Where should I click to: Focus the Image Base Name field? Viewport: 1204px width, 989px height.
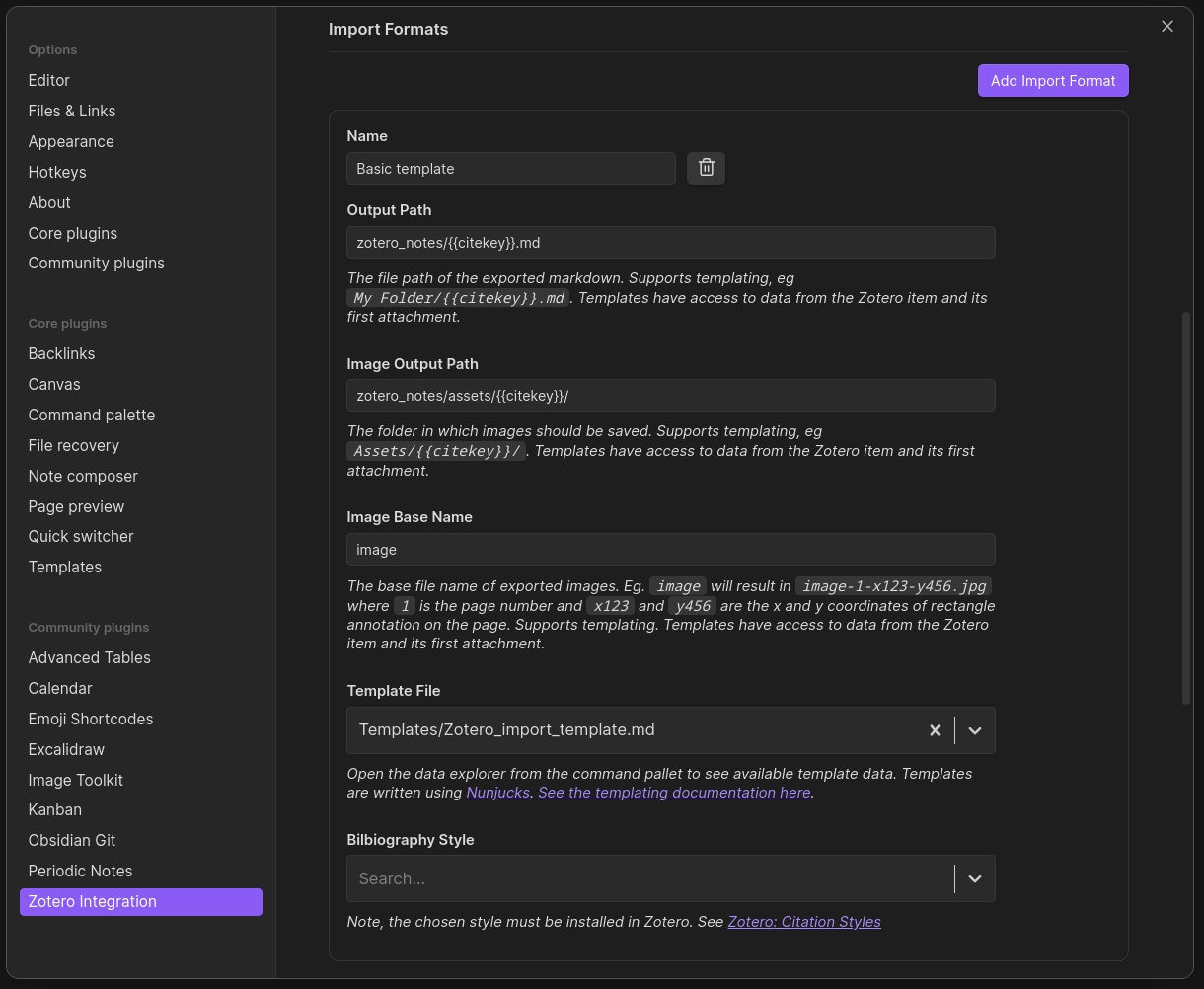671,550
